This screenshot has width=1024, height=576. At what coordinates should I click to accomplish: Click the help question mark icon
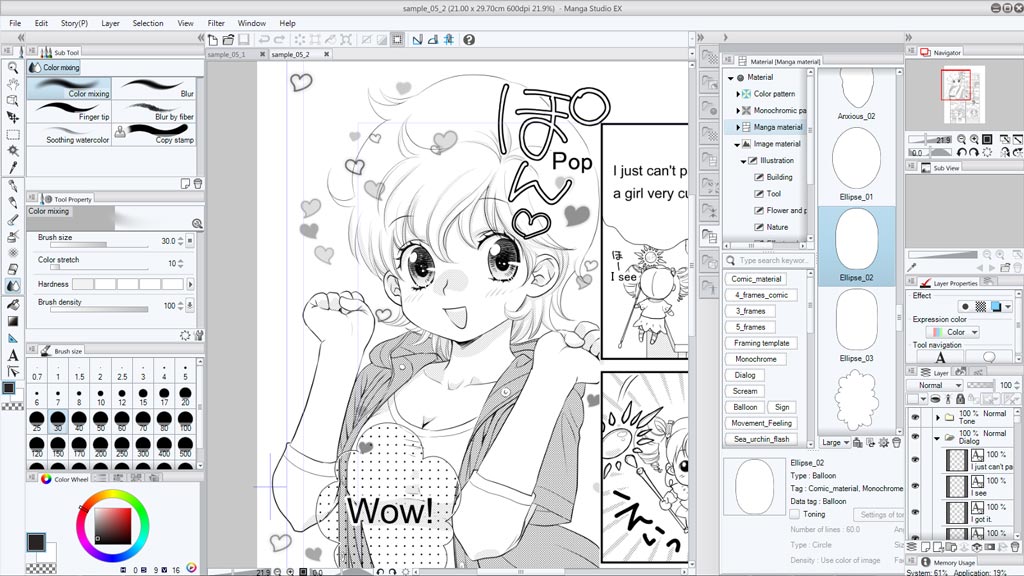pos(469,40)
